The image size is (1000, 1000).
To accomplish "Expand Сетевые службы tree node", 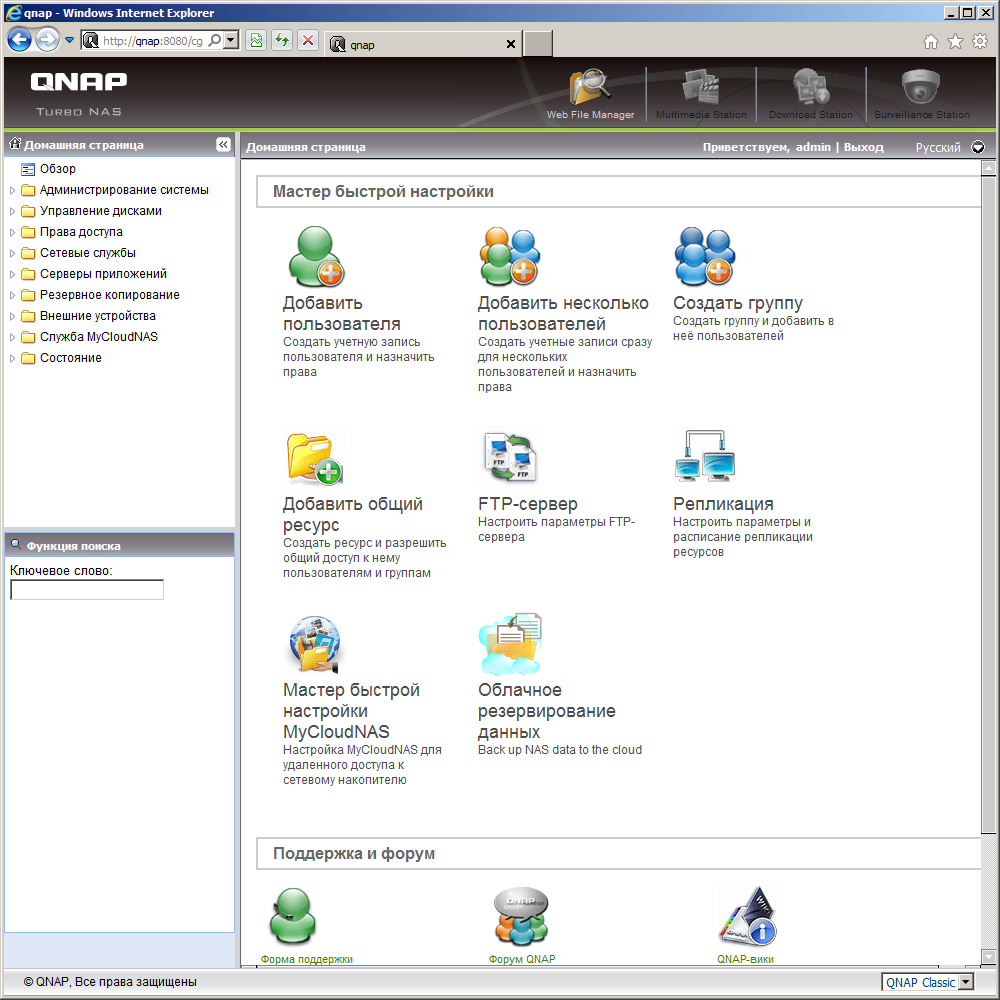I will 12,253.
